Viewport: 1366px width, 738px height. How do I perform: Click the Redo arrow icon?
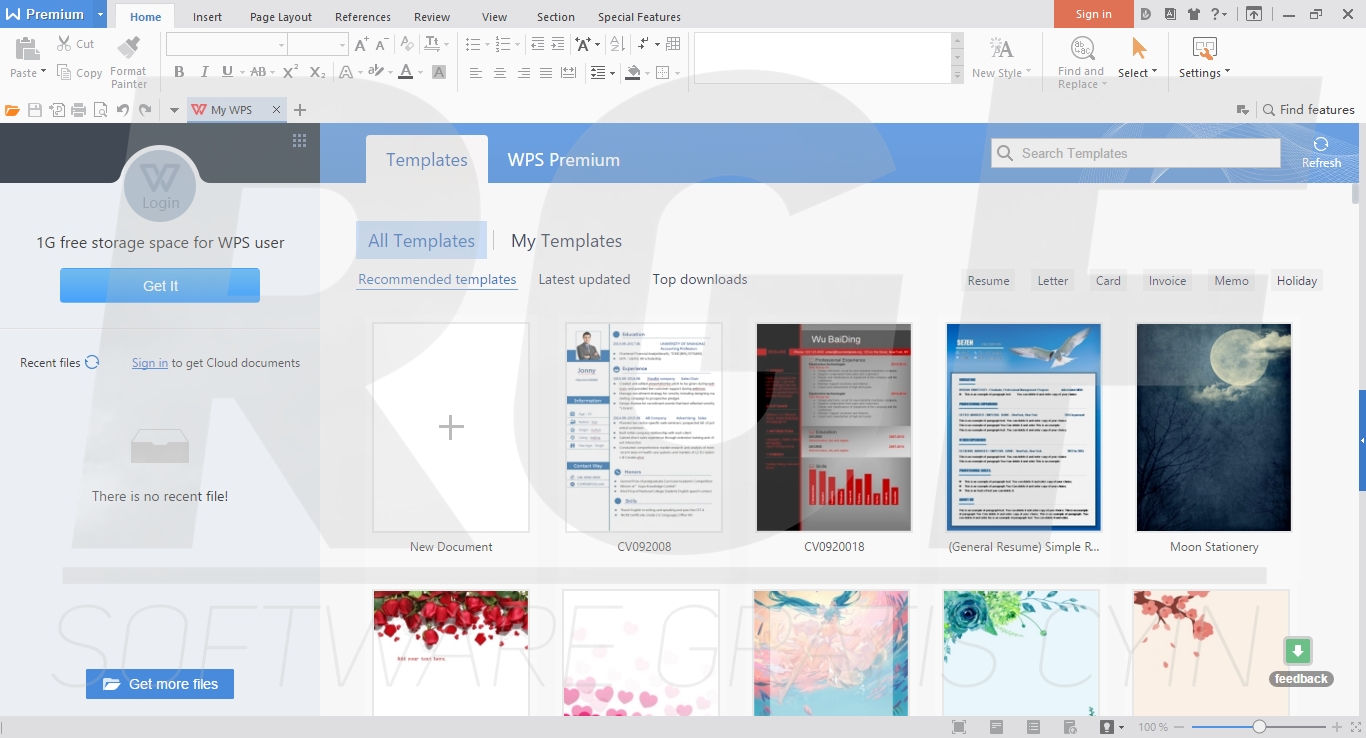(145, 110)
